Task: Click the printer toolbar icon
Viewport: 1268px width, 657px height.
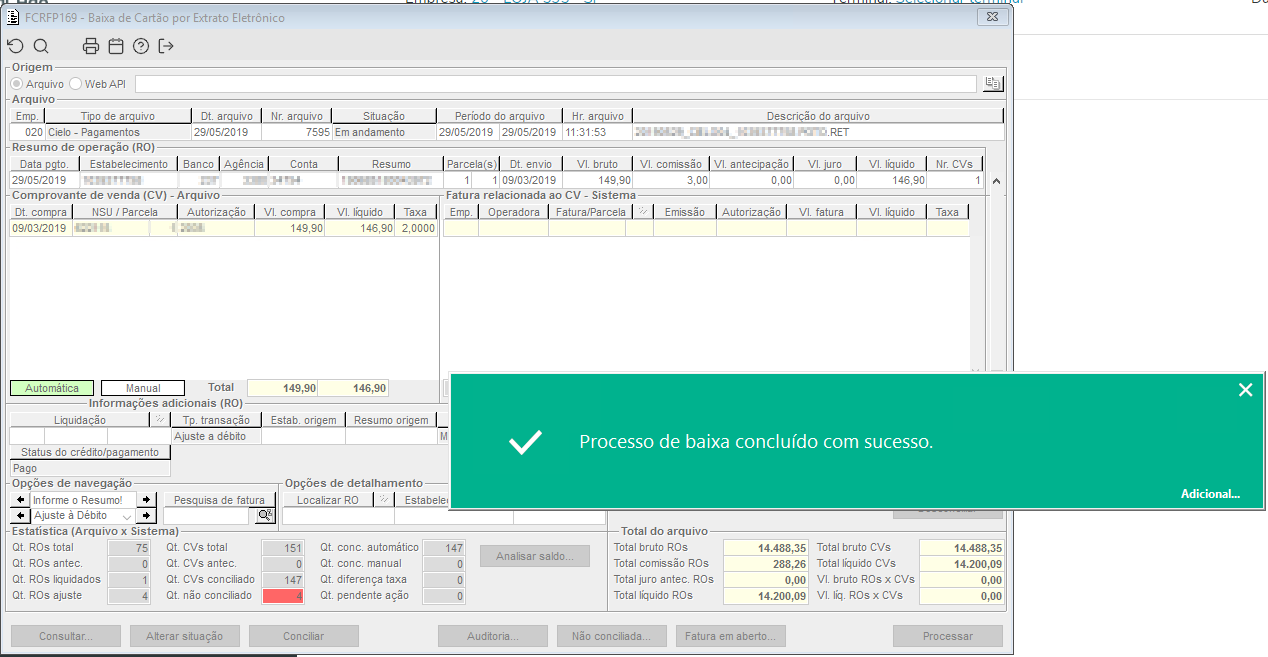Action: [91, 46]
